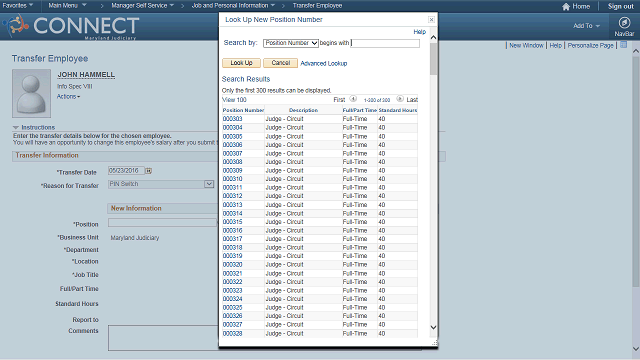The height and width of the screenshot is (360, 640).
Task: Select position number 000316
Action: click(232, 231)
